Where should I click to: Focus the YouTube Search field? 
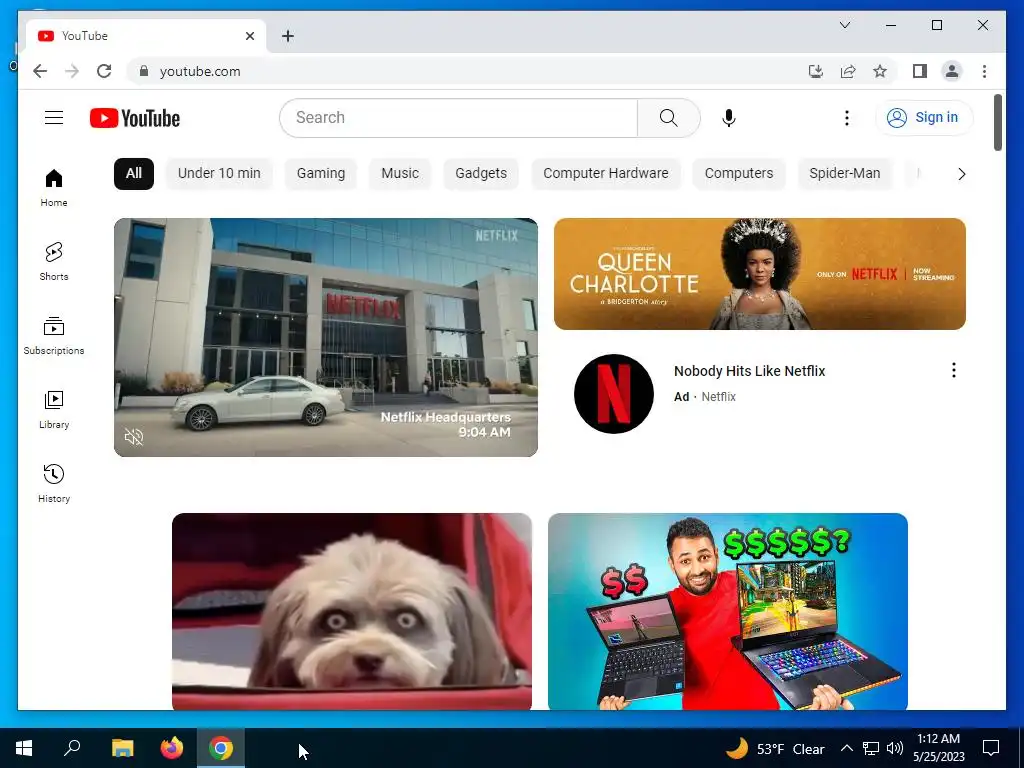tap(458, 118)
